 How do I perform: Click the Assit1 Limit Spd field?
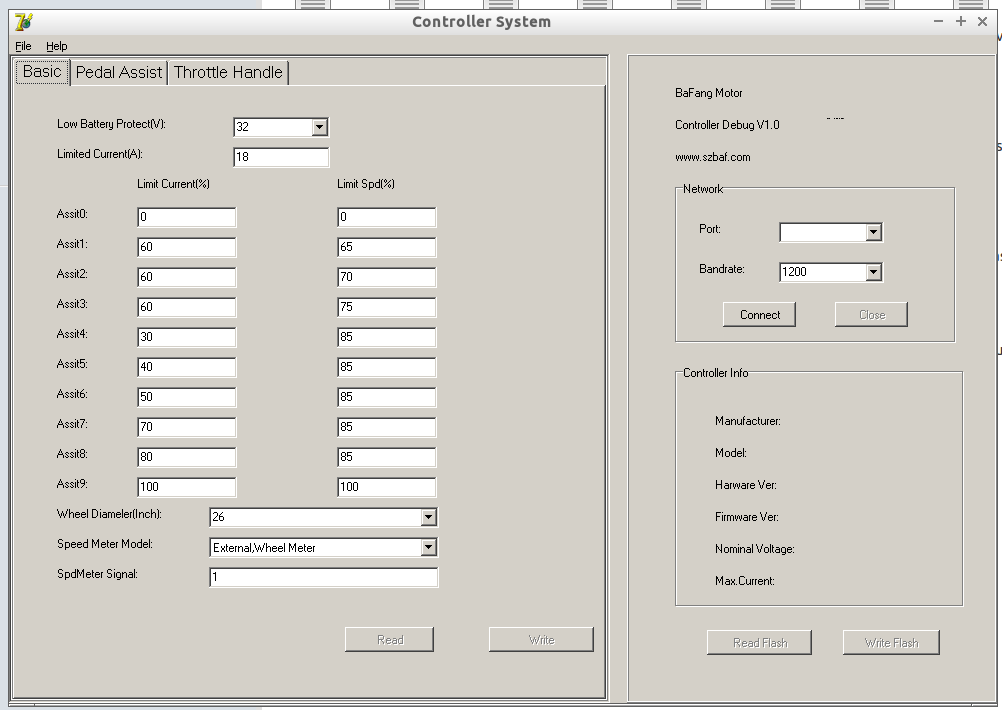coord(387,247)
